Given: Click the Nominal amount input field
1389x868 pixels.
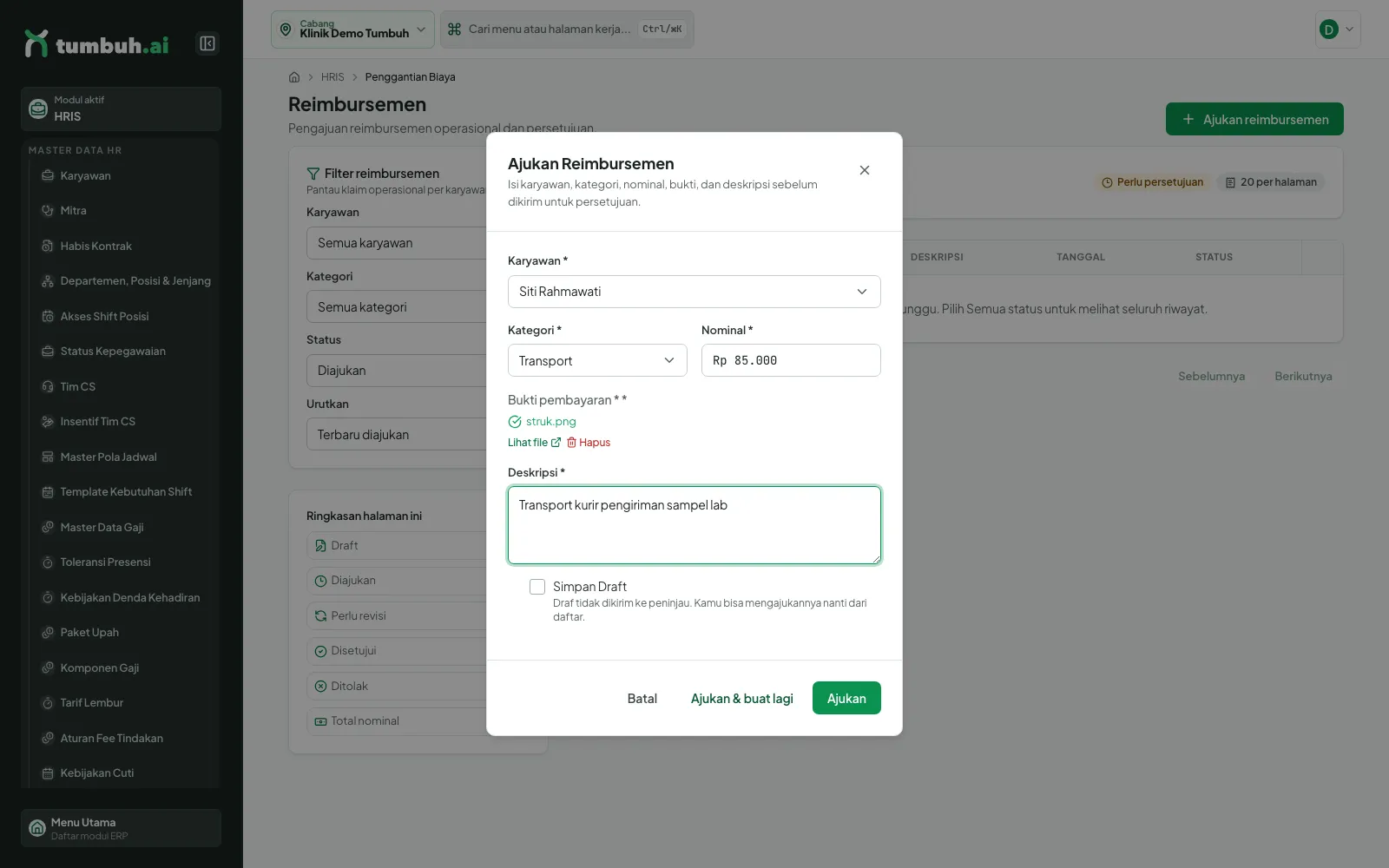Looking at the screenshot, I should 791,360.
